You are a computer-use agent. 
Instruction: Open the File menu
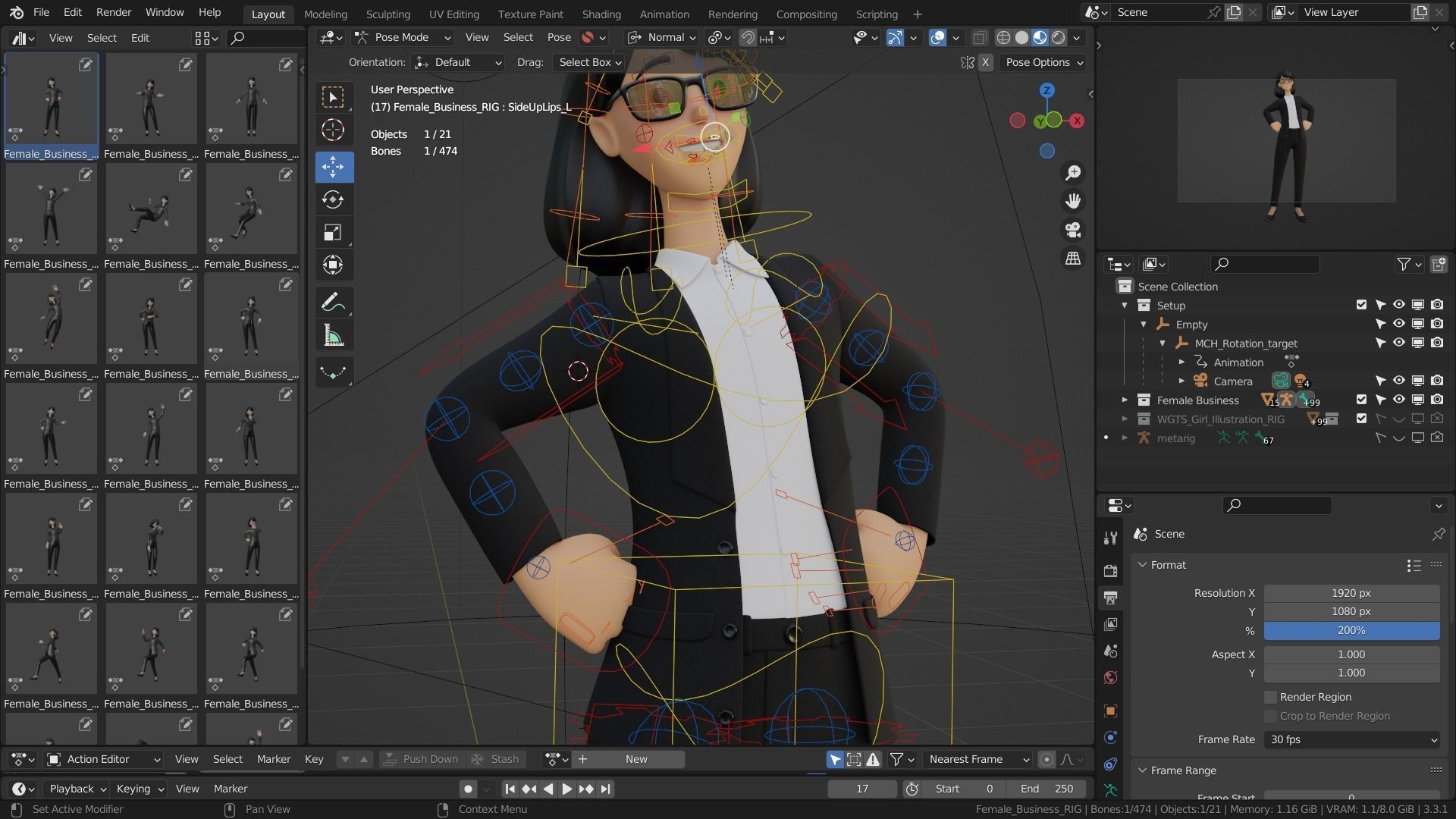pos(41,12)
